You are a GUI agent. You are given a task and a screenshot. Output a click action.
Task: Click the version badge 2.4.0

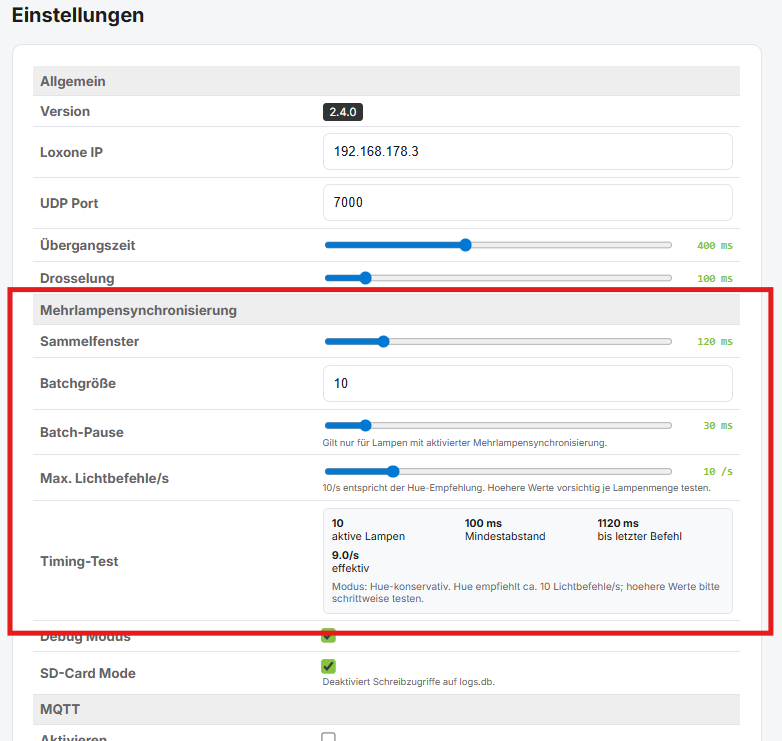pyautogui.click(x=343, y=112)
